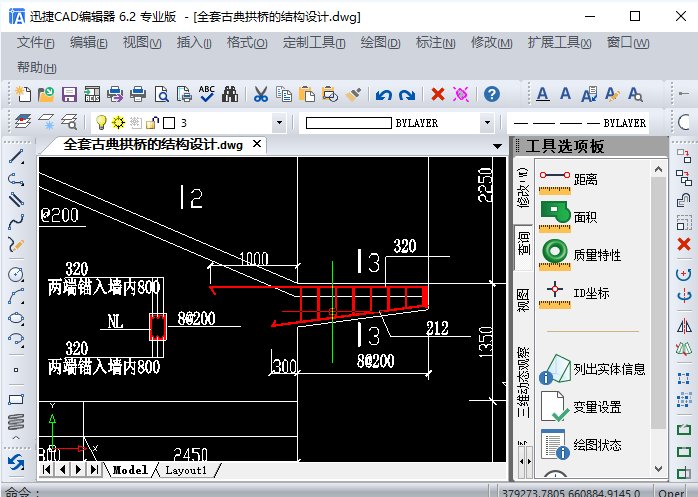Select the Helix spiral tool
The width and height of the screenshot is (698, 497).
(x=16, y=422)
